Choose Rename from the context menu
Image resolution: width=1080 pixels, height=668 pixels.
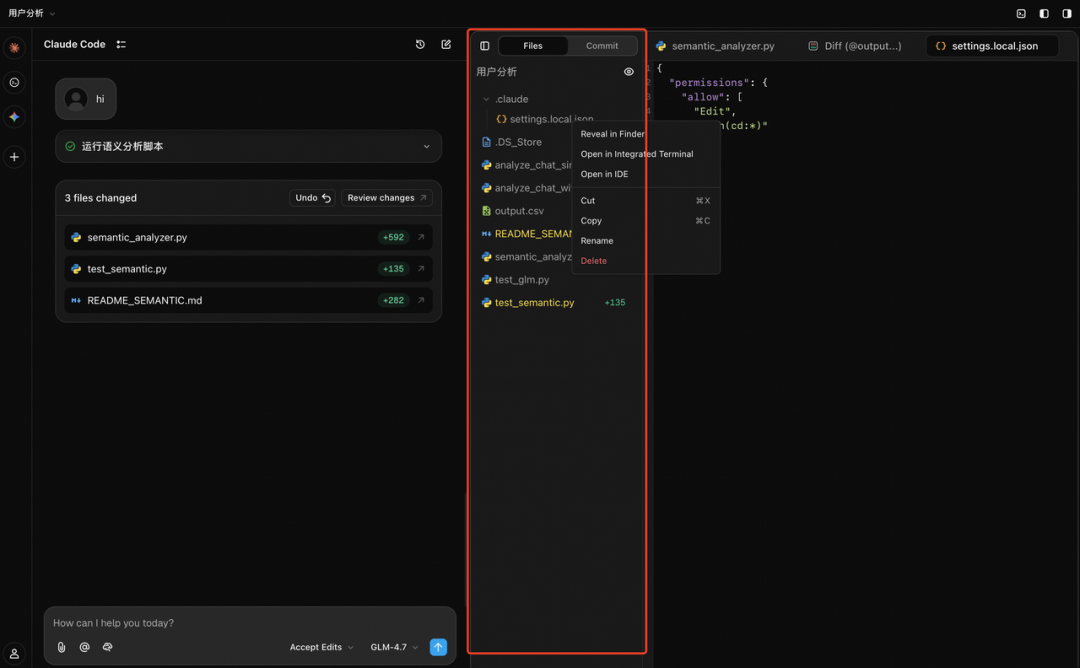pyautogui.click(x=646, y=241)
